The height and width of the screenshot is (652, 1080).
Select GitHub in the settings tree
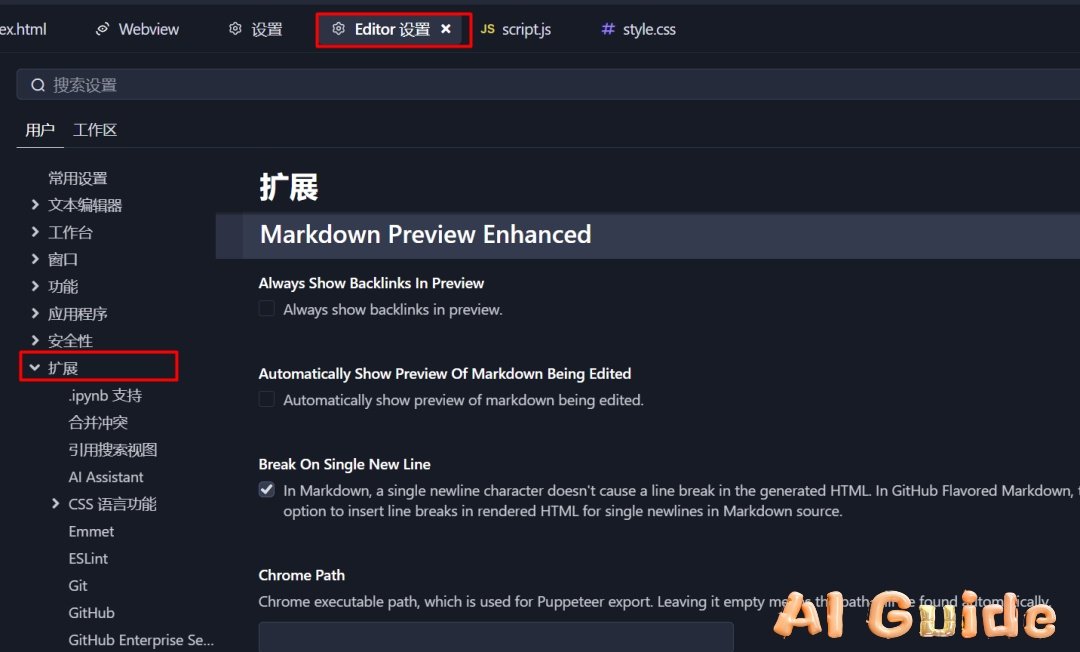pyautogui.click(x=92, y=613)
